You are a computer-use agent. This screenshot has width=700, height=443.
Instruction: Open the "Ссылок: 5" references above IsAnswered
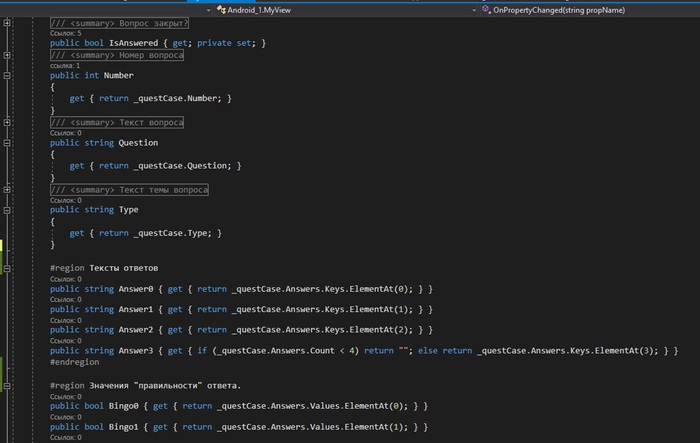click(66, 33)
